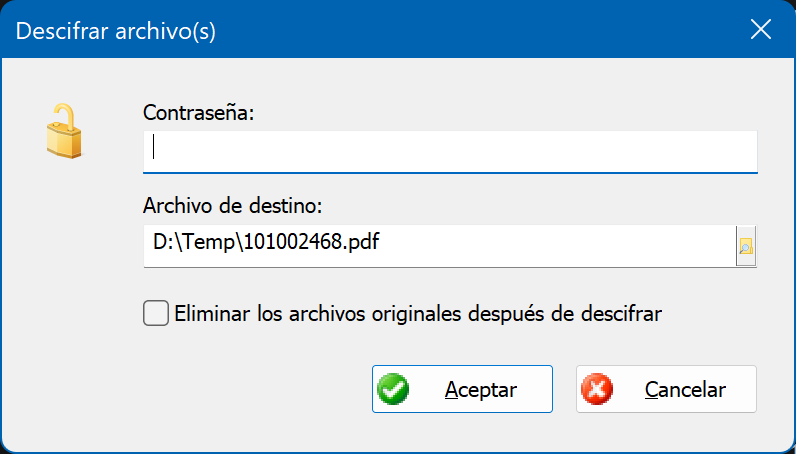This screenshot has height=454, width=796.
Task: Enable Eliminar los archivos originales checkbox
Action: (x=156, y=313)
